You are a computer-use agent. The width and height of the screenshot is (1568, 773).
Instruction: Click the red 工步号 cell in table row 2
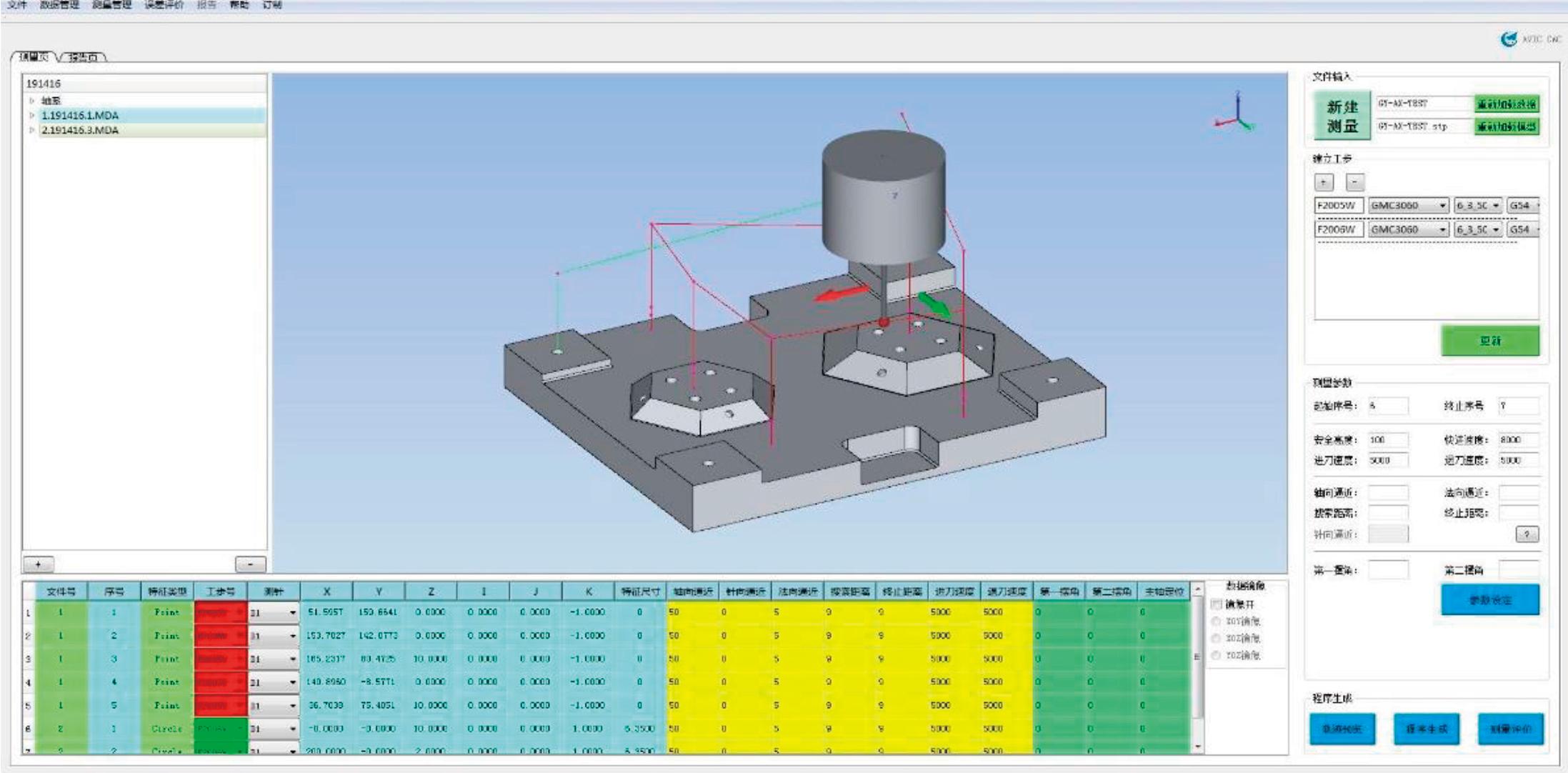click(x=220, y=636)
